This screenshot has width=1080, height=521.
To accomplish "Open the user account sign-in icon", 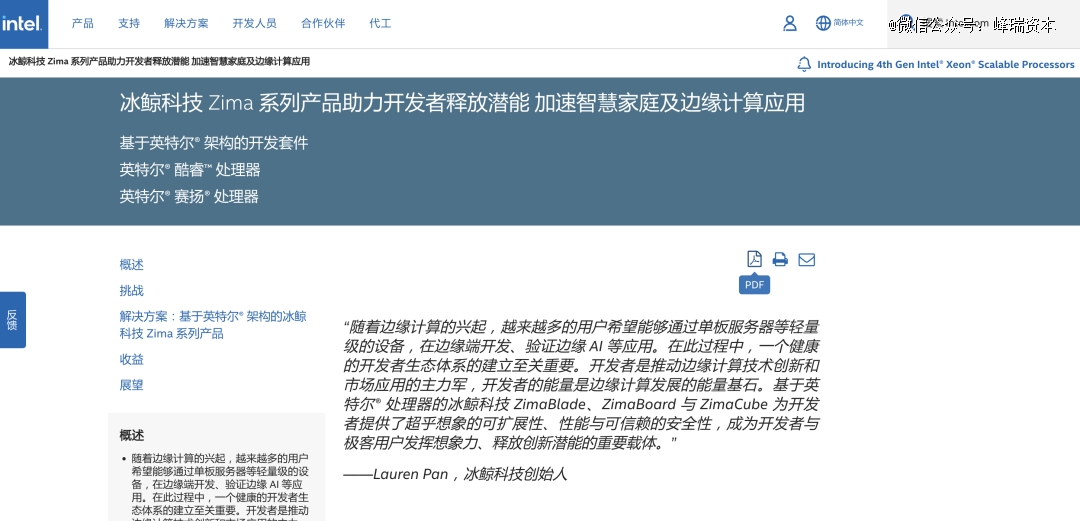I will tap(790, 23).
